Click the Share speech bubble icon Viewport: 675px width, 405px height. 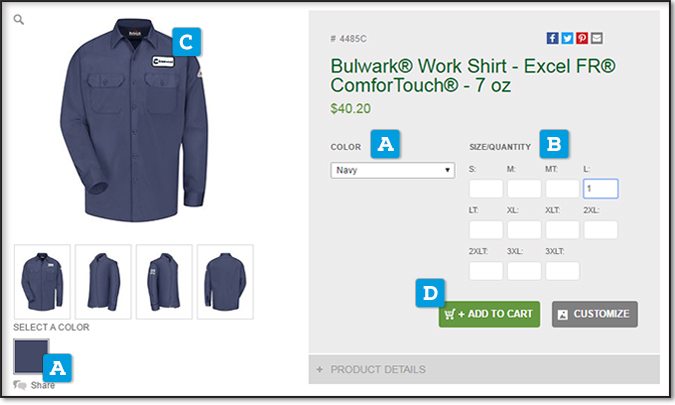[19, 385]
